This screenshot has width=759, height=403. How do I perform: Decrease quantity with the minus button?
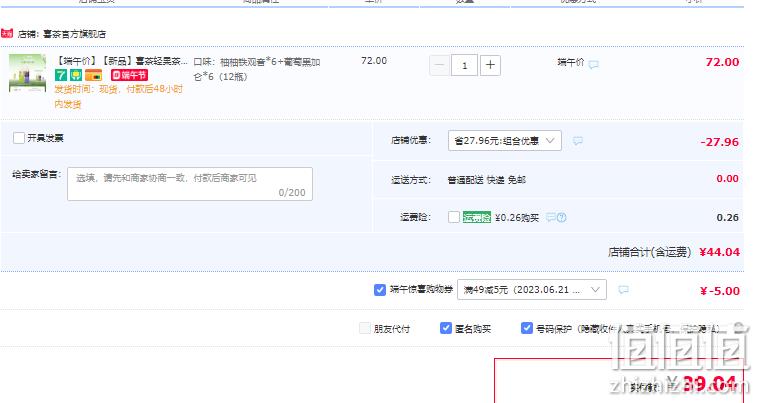(440, 65)
